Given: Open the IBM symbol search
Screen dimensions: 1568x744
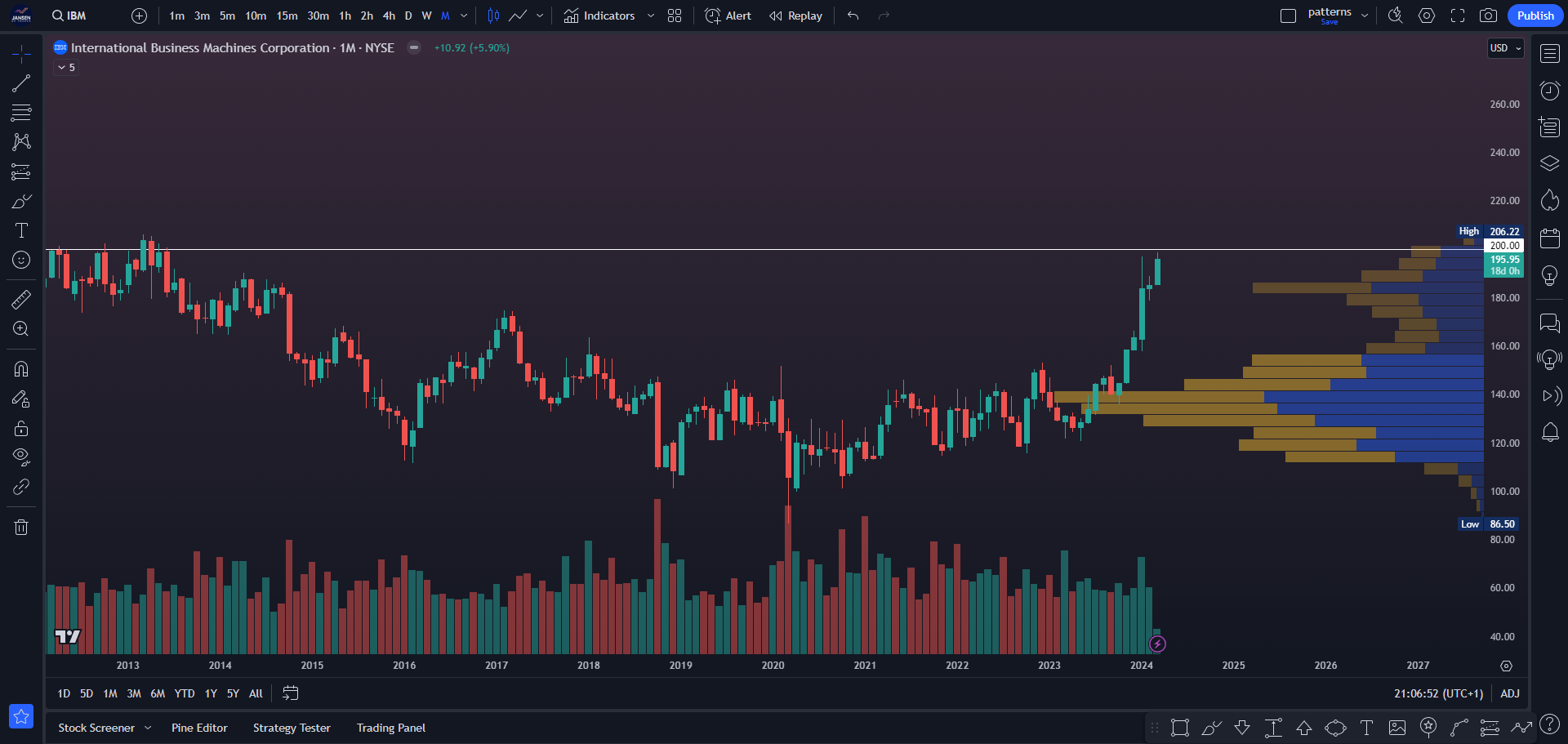Looking at the screenshot, I should [69, 16].
